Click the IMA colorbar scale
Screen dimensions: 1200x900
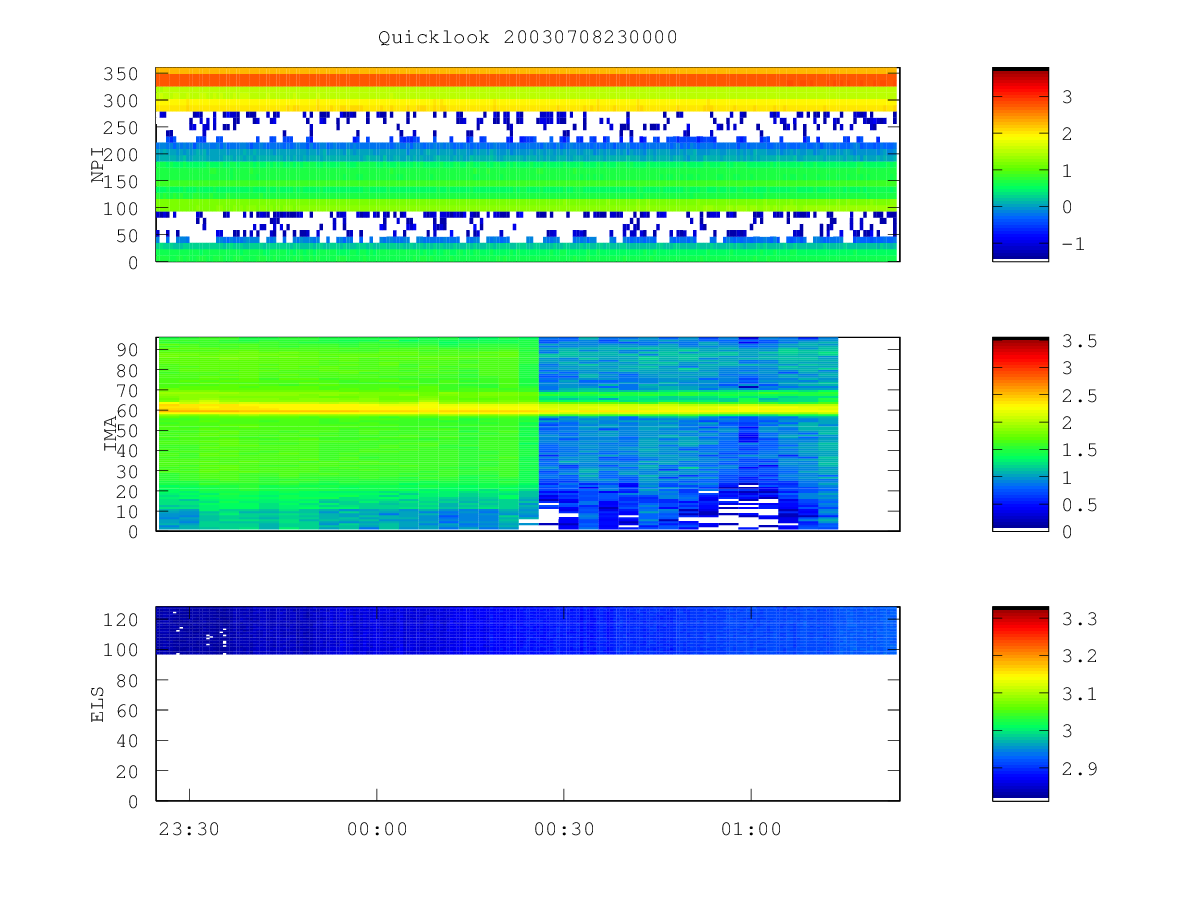pos(1020,434)
